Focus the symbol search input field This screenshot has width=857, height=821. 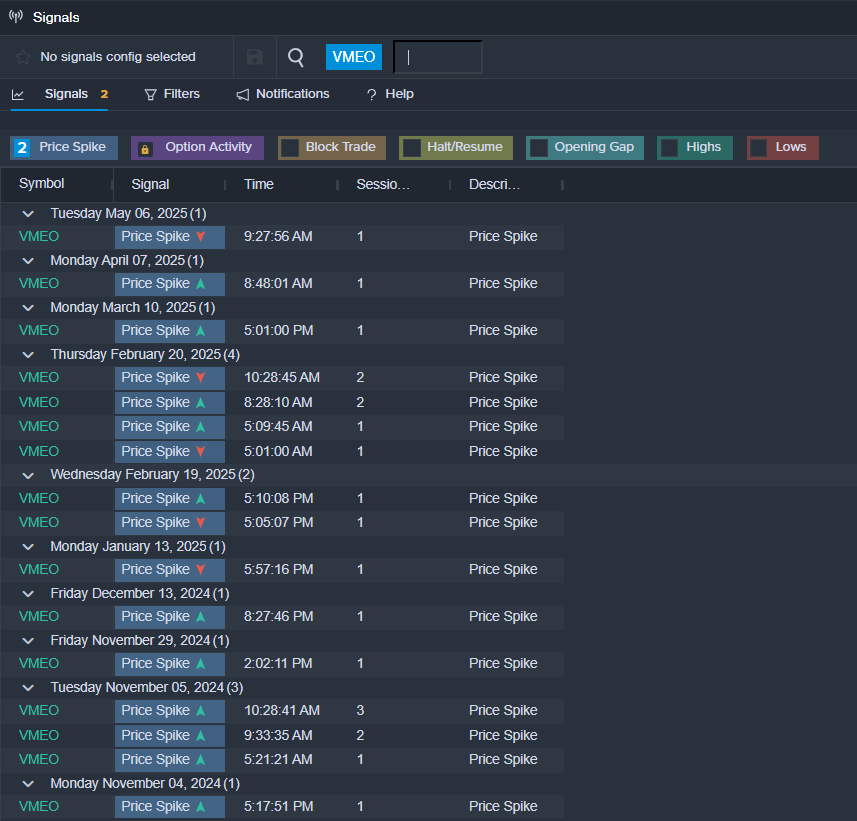[x=438, y=57]
